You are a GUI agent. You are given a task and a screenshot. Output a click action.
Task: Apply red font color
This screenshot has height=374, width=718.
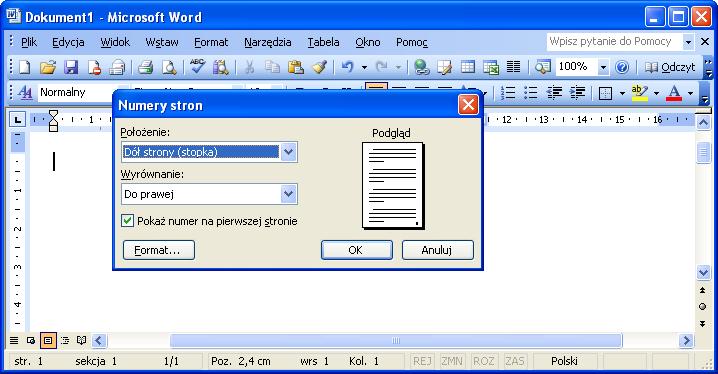pyautogui.click(x=674, y=93)
